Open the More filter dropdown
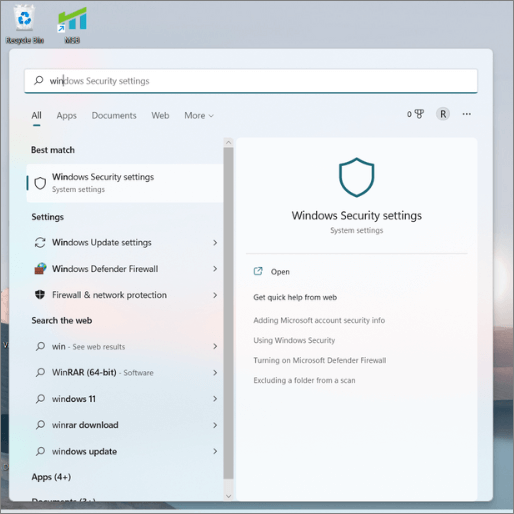The image size is (514, 514). tap(199, 115)
